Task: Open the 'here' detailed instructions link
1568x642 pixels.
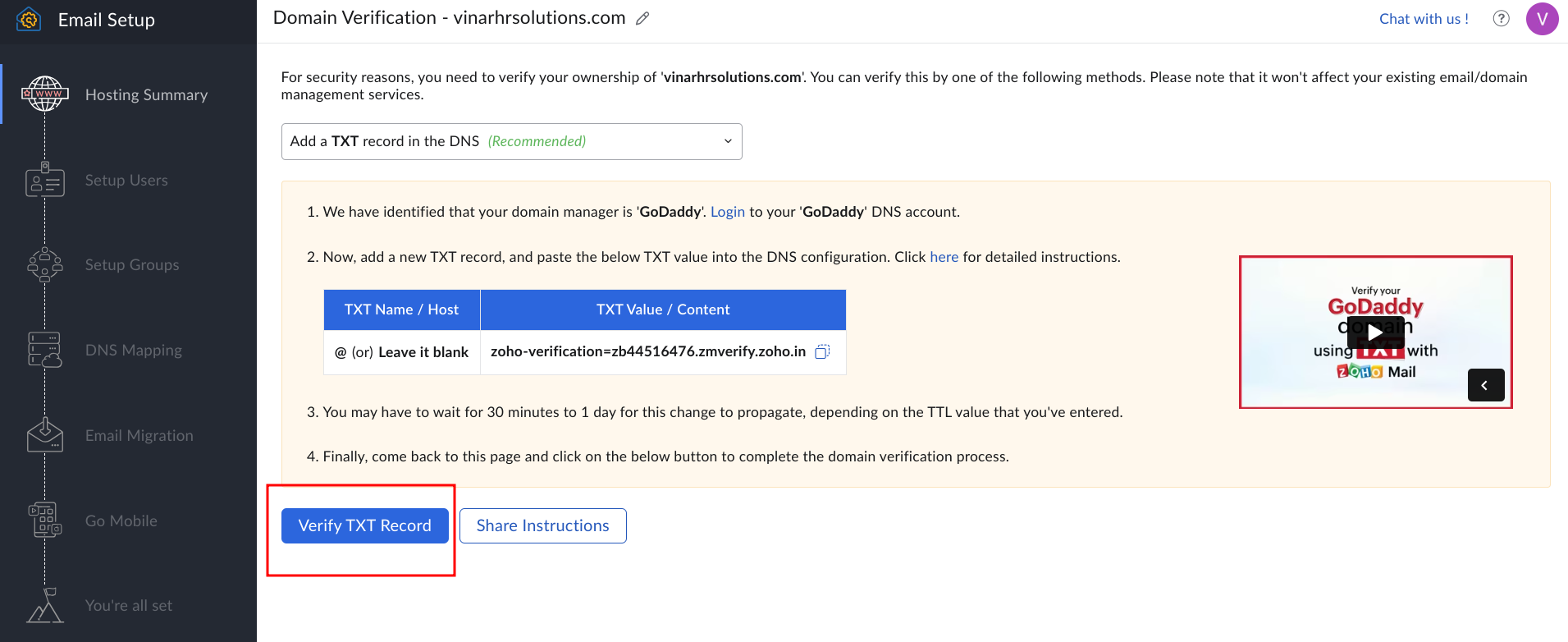Action: click(x=944, y=257)
